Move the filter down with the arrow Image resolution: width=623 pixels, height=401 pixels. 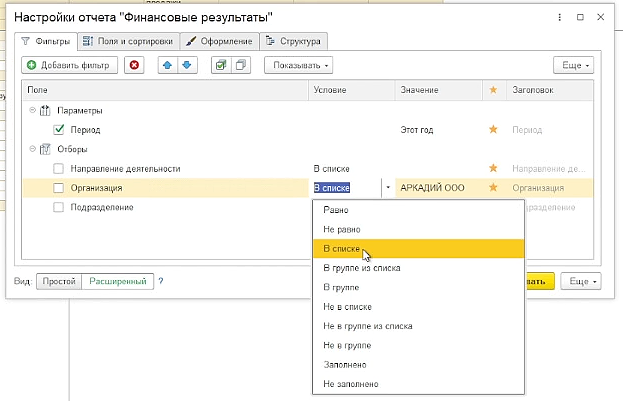(x=187, y=65)
